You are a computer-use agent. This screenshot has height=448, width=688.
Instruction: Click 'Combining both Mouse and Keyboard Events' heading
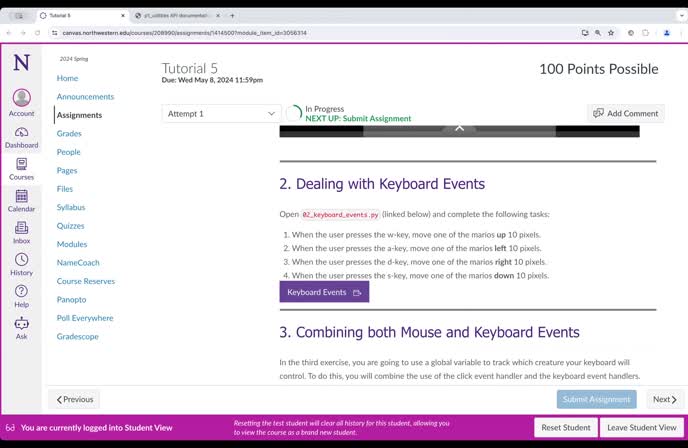point(430,332)
